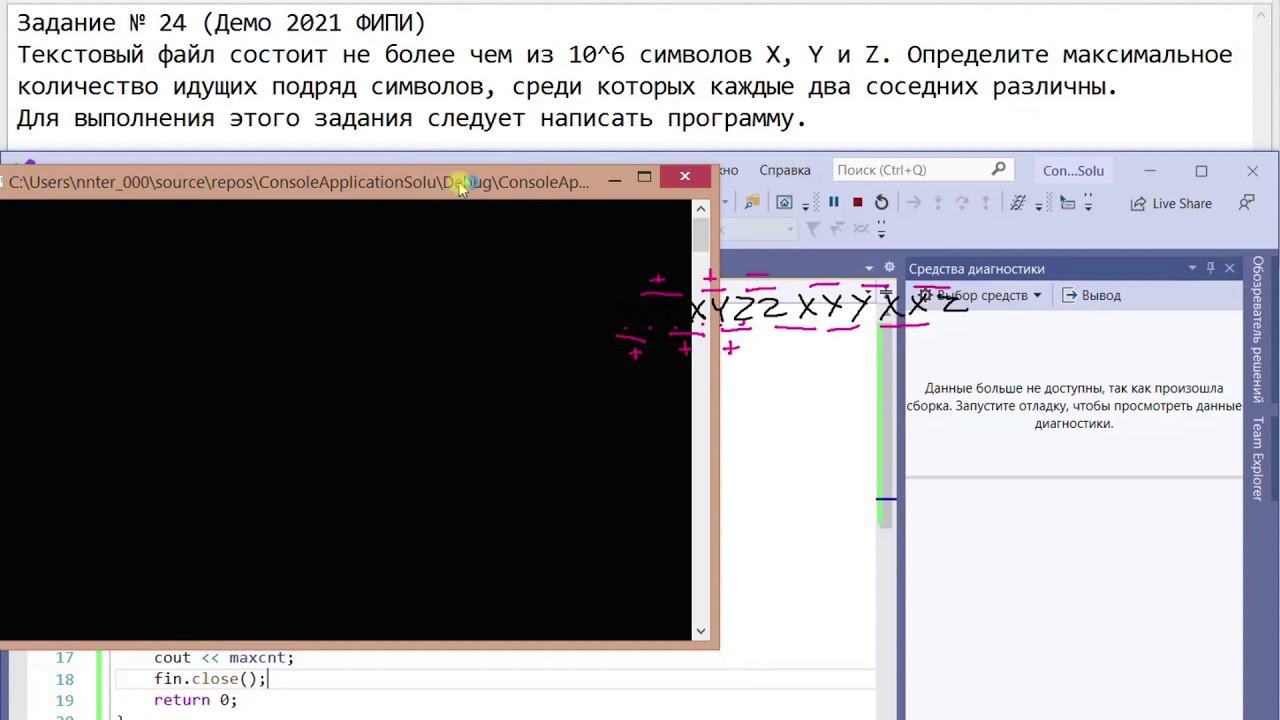The height and width of the screenshot is (720, 1280).
Task: Click the console window vertical scrollbar thumb
Action: pyautogui.click(x=701, y=234)
